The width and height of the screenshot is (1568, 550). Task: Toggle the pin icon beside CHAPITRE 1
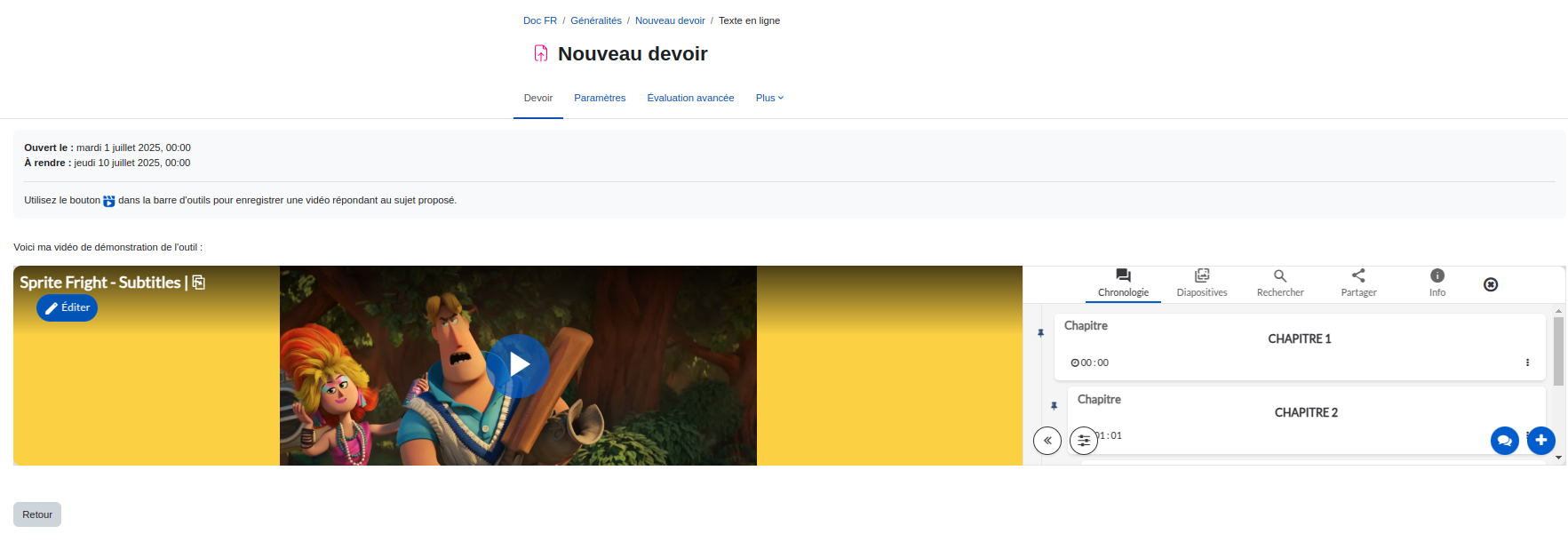click(1040, 333)
